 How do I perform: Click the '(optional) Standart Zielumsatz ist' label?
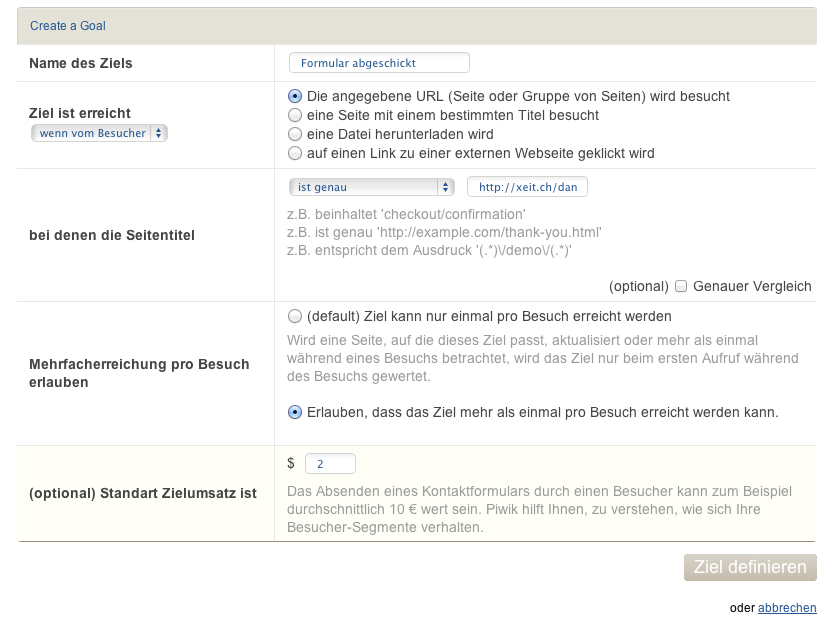[x=143, y=493]
